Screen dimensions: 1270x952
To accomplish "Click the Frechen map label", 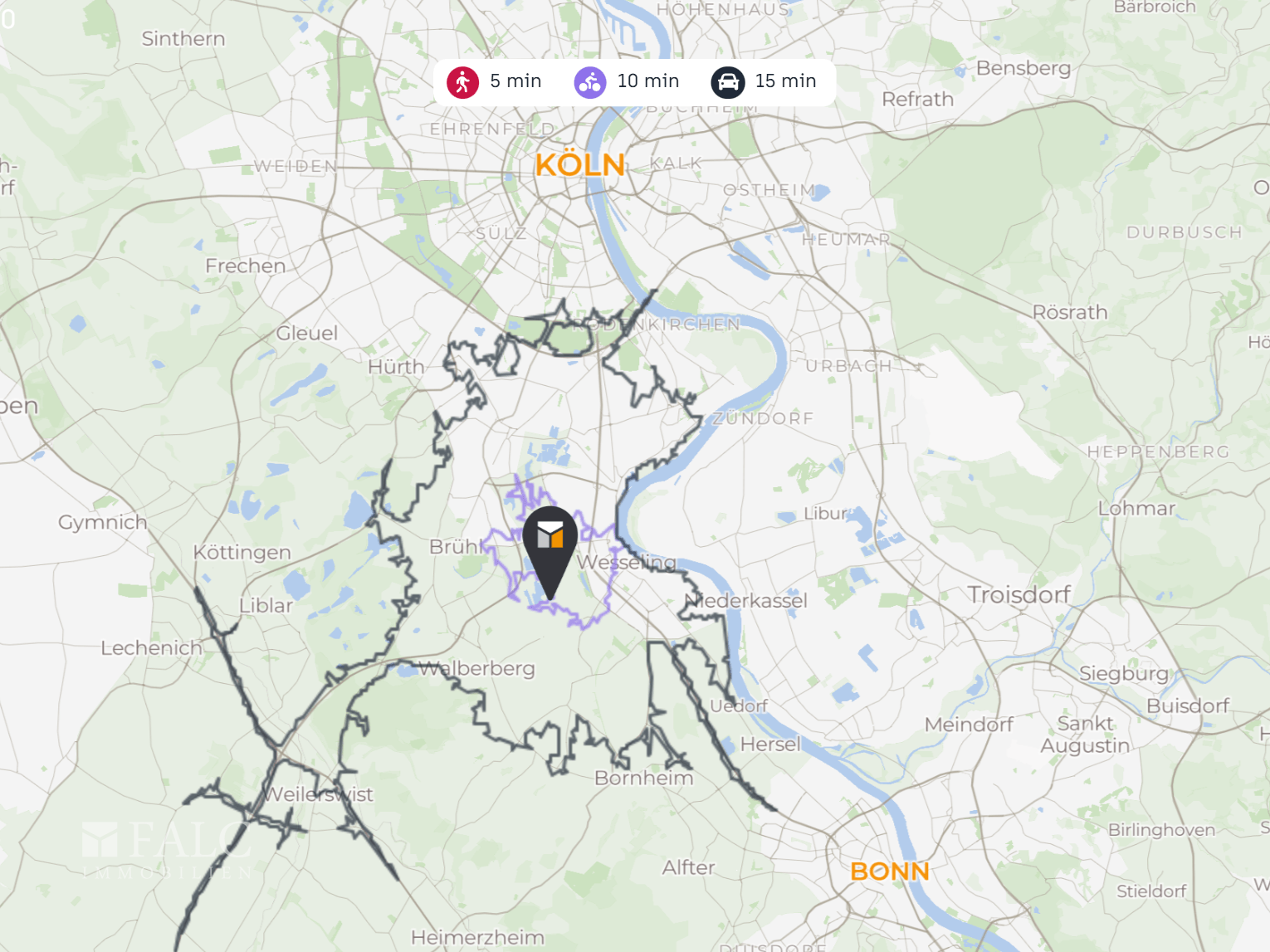I will (246, 266).
